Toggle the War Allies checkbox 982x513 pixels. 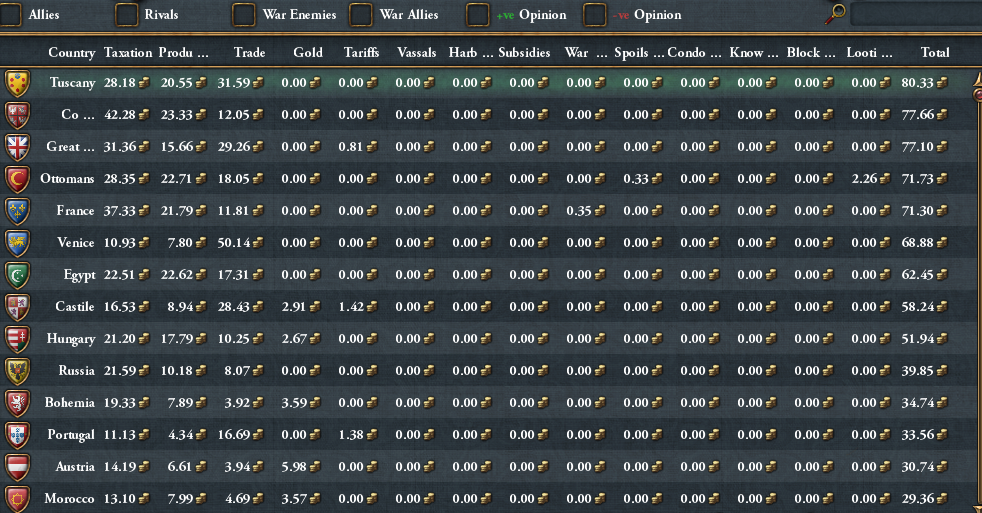tap(361, 15)
